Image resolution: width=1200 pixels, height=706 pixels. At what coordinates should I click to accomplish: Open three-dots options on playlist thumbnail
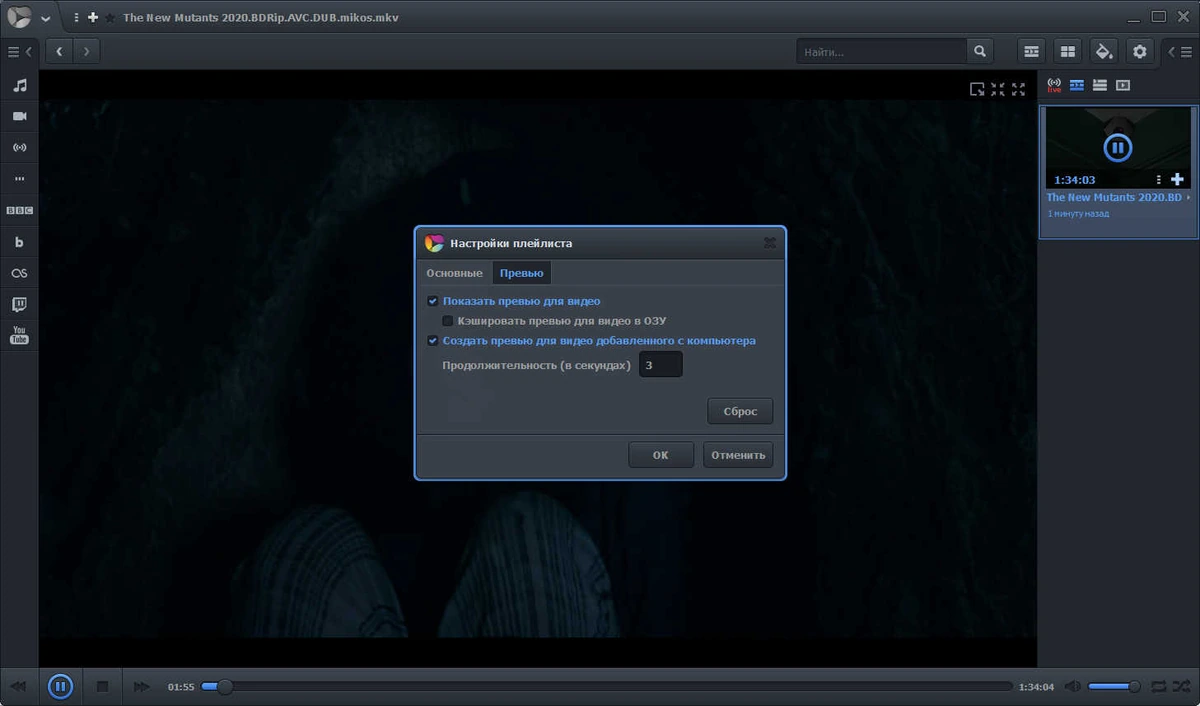[1159, 180]
